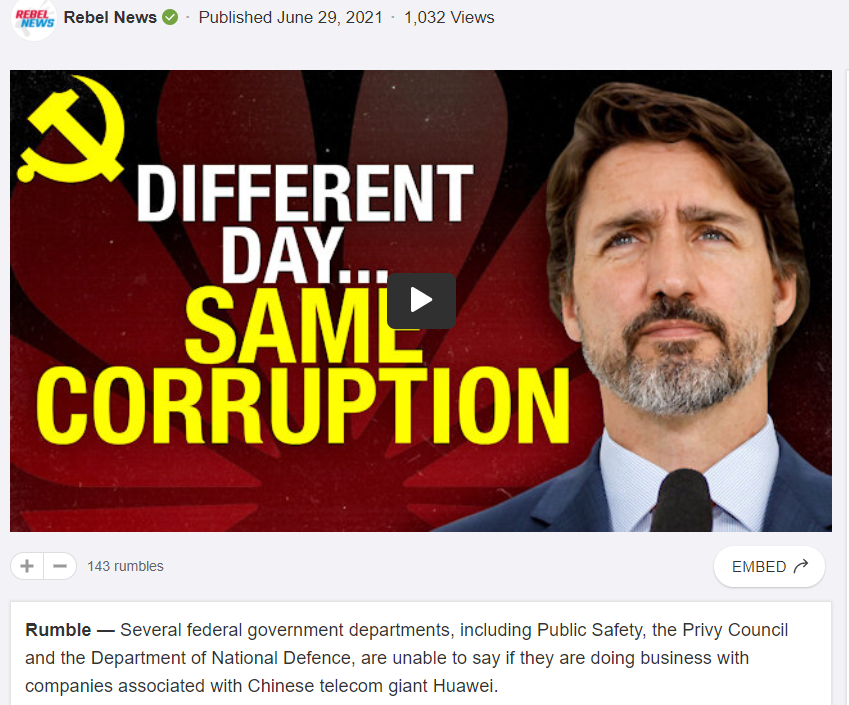Screen dimensions: 849x705
Task: Click the green verified badge
Action: [170, 18]
